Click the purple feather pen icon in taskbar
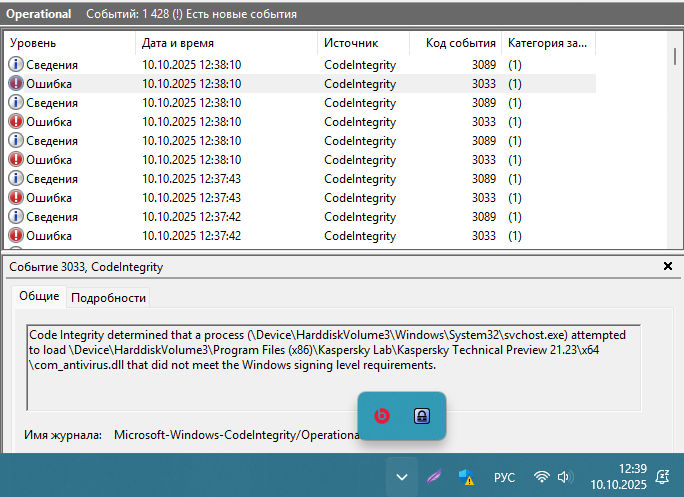Screen dimensions: 684x497 coord(434,477)
